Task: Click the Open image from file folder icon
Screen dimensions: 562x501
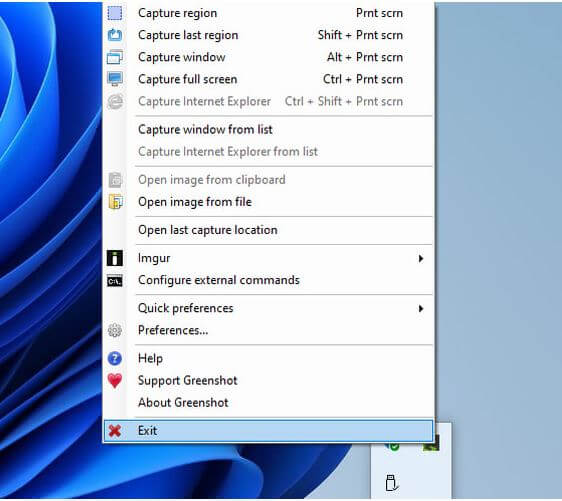Action: (x=115, y=202)
